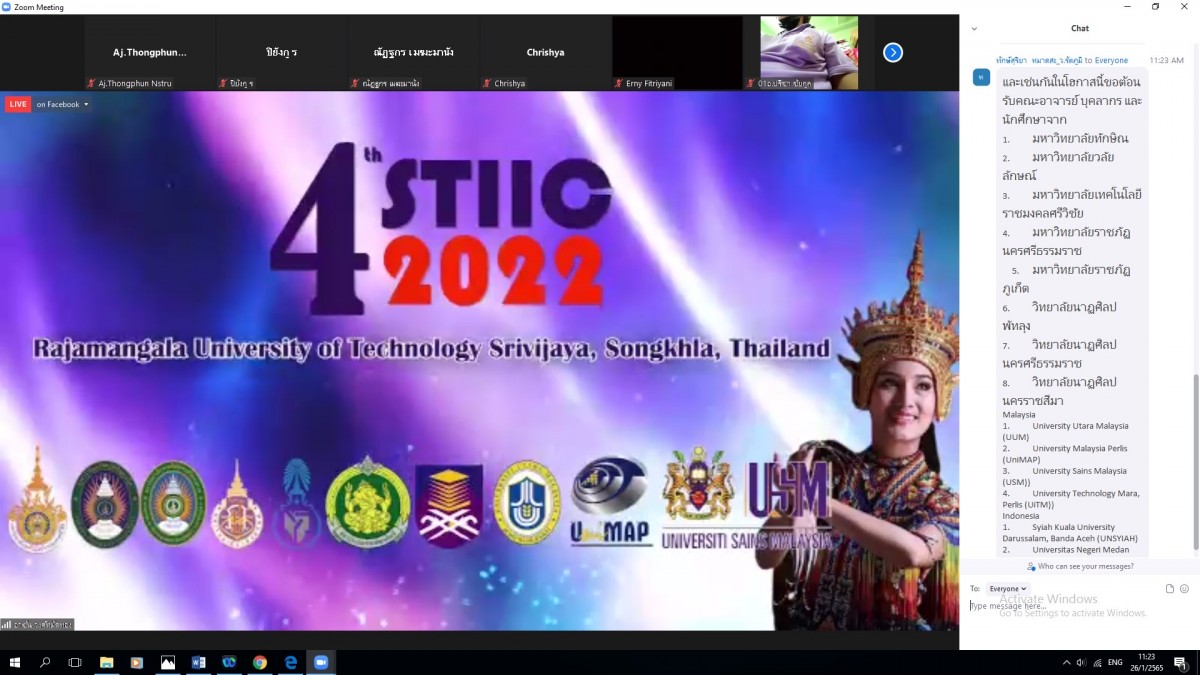Screen dimensions: 1200x675
Task: Open the clock showing 11:23
Action: pos(1146,662)
